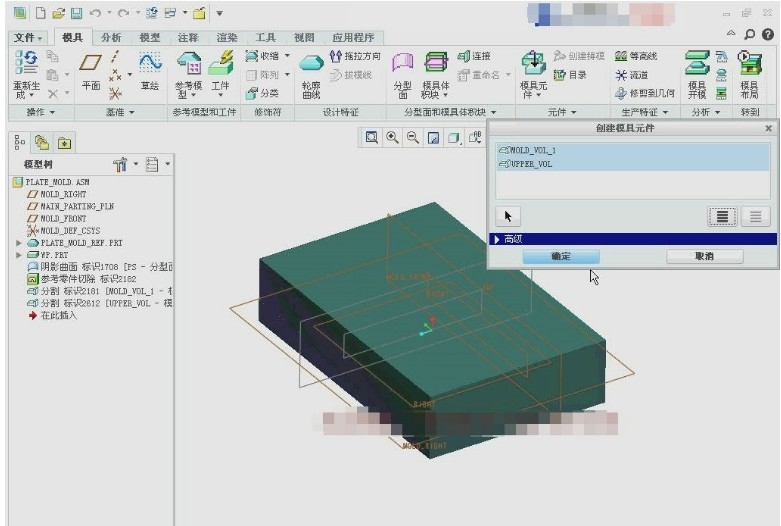Click the 等高线 waterline tool

[x=636, y=56]
